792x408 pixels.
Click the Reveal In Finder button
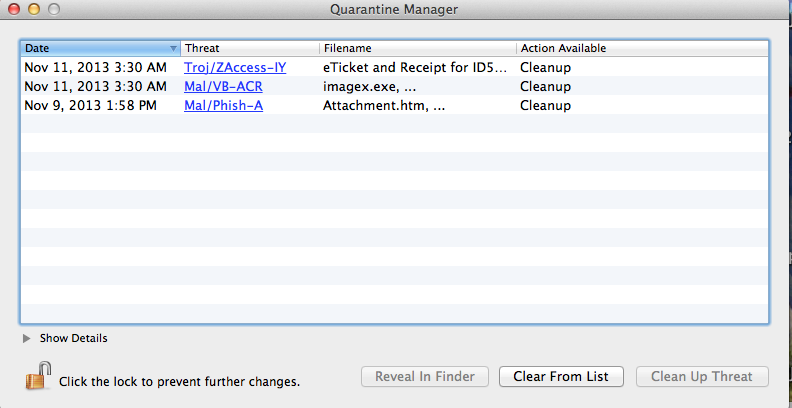coord(425,377)
